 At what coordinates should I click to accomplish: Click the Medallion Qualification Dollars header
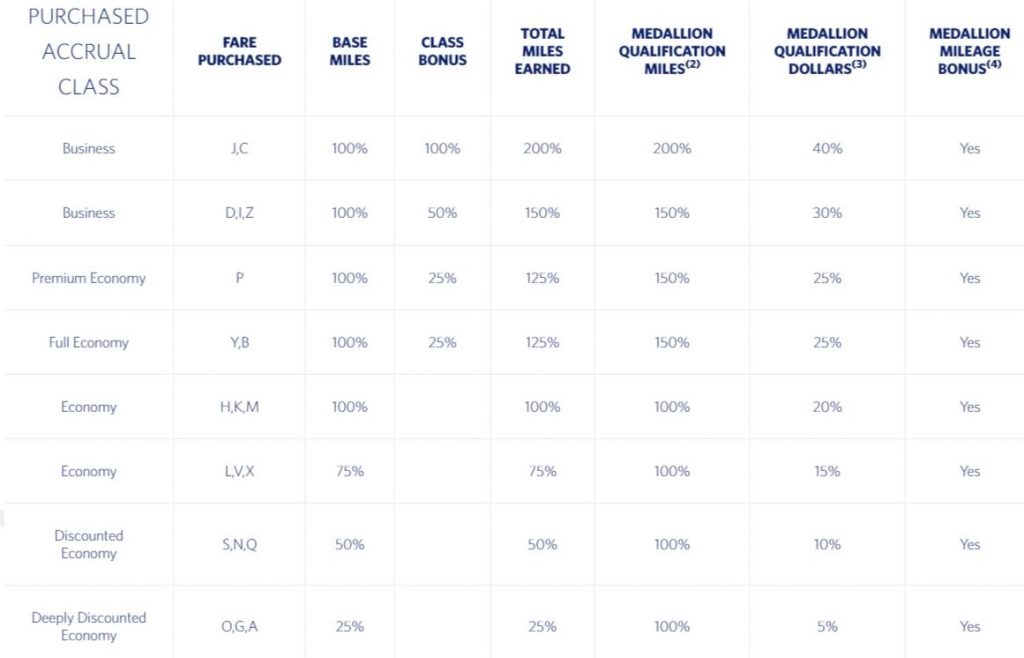(x=827, y=51)
